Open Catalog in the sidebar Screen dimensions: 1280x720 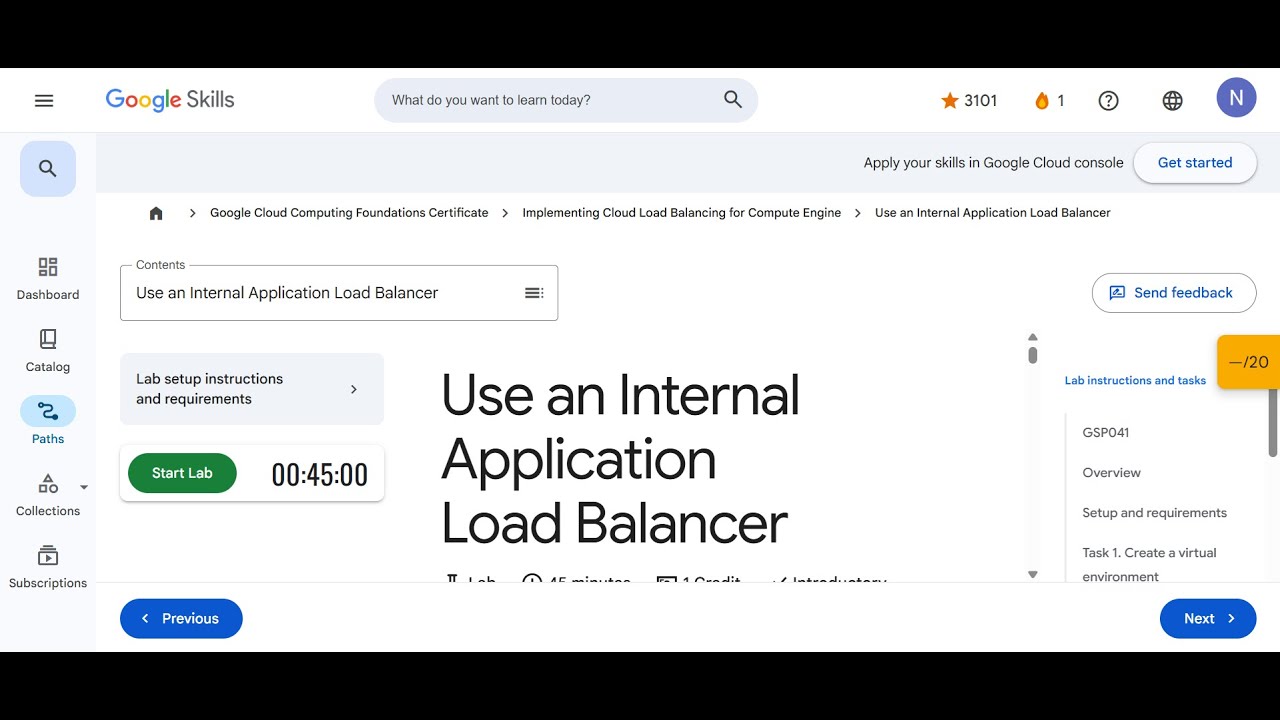[x=48, y=350]
